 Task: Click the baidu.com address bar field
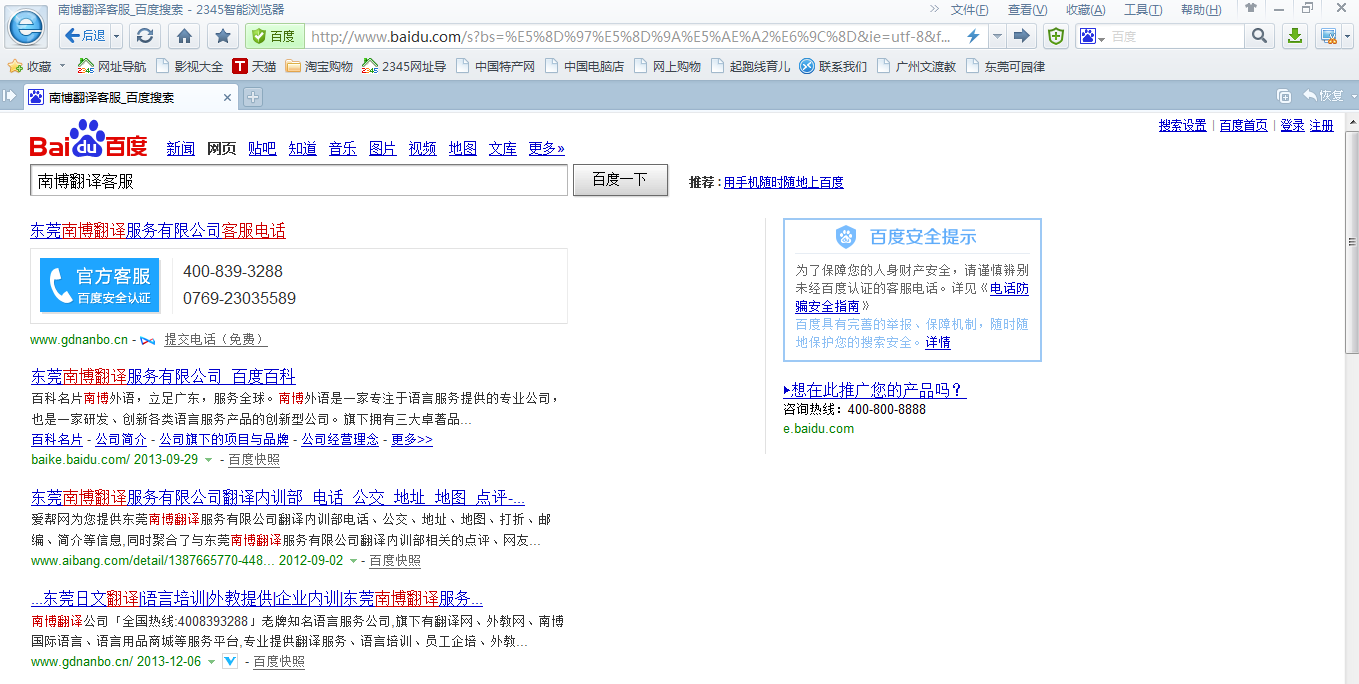point(632,36)
